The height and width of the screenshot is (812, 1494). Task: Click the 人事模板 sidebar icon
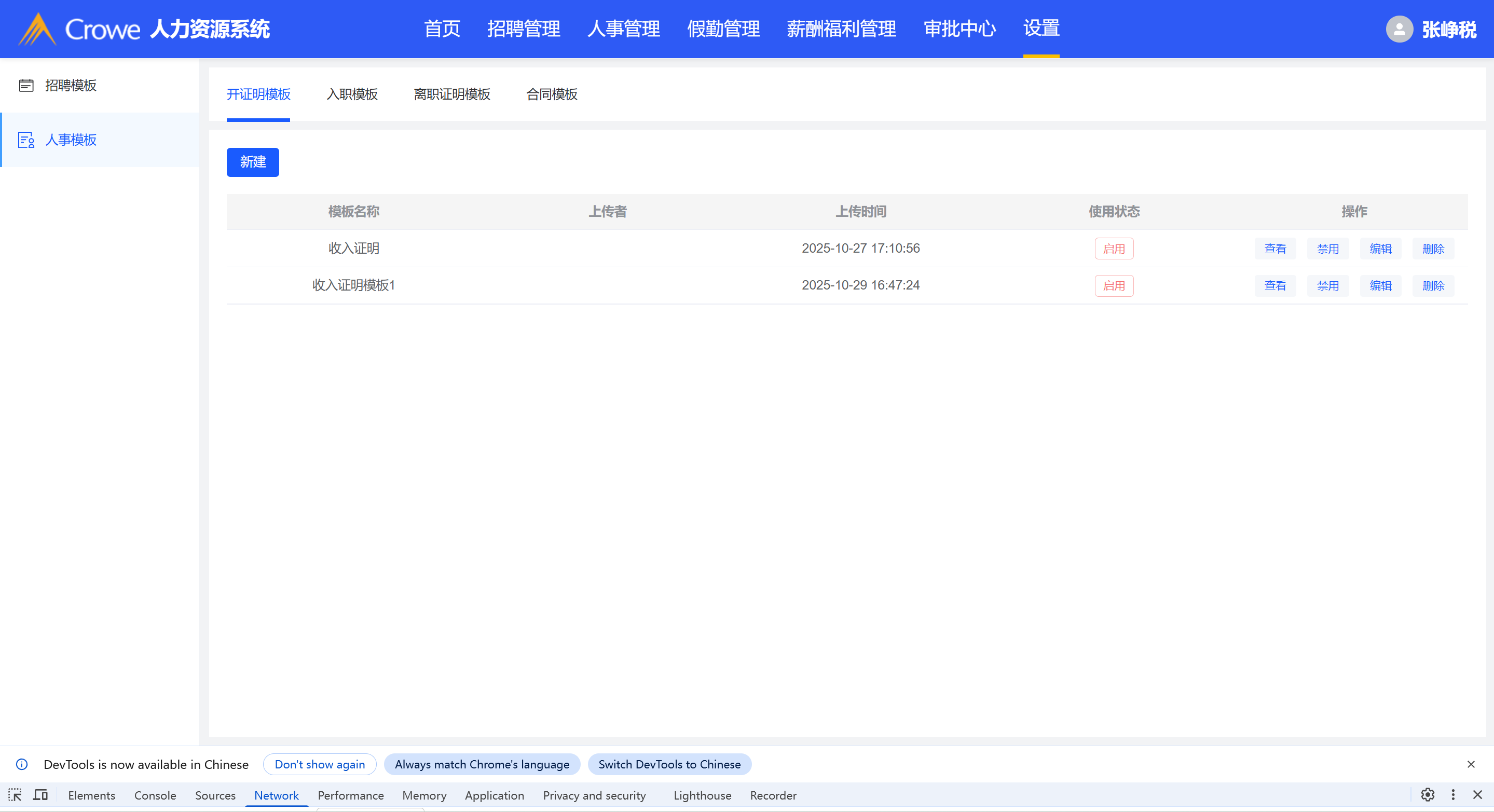click(26, 140)
